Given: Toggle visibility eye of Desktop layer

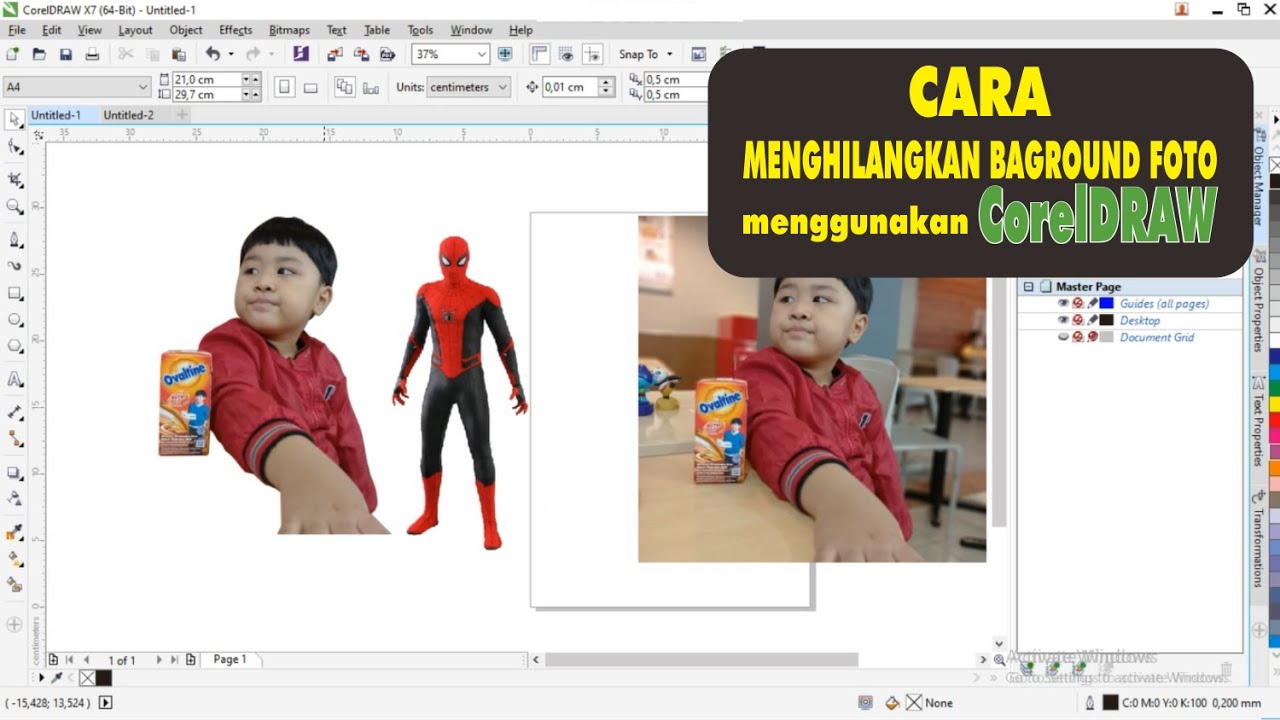Looking at the screenshot, I should (x=1063, y=320).
